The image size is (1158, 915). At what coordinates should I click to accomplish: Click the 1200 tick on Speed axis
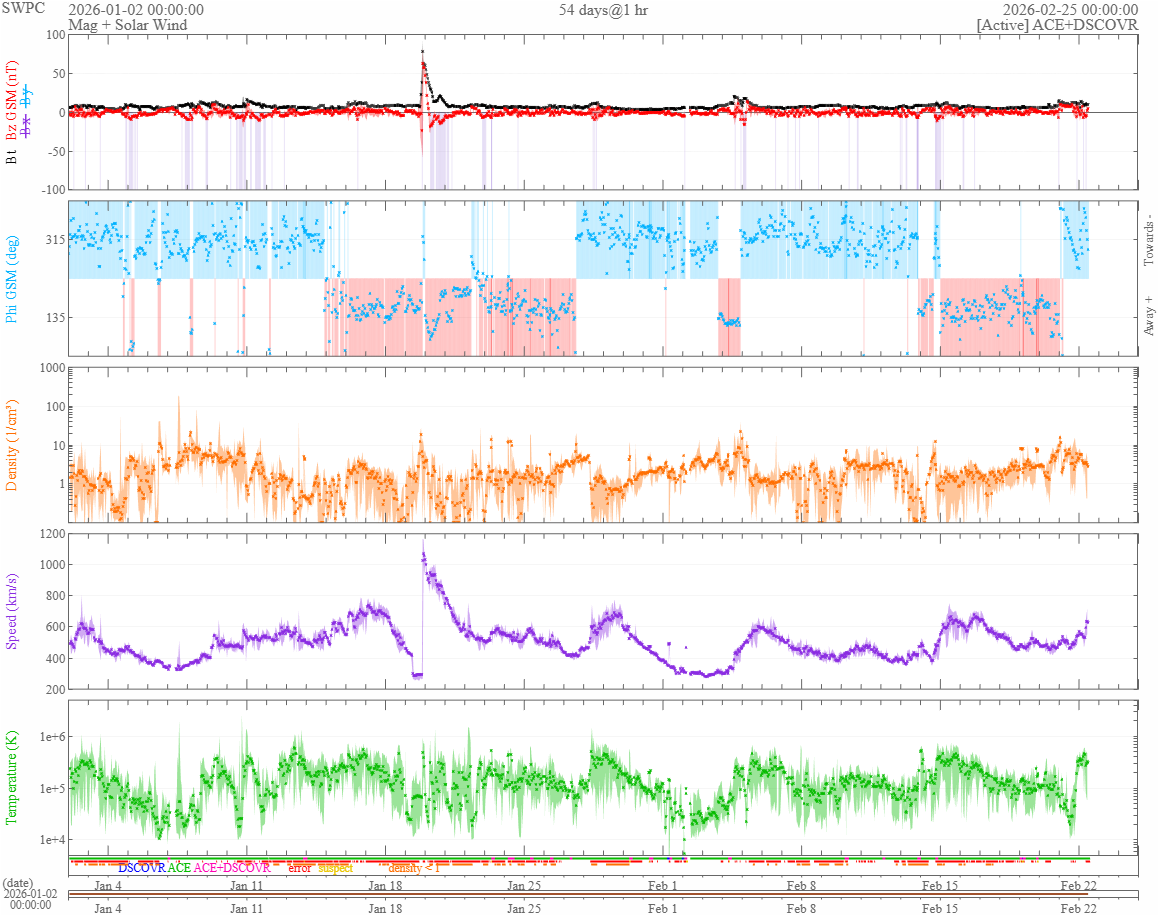click(52, 533)
